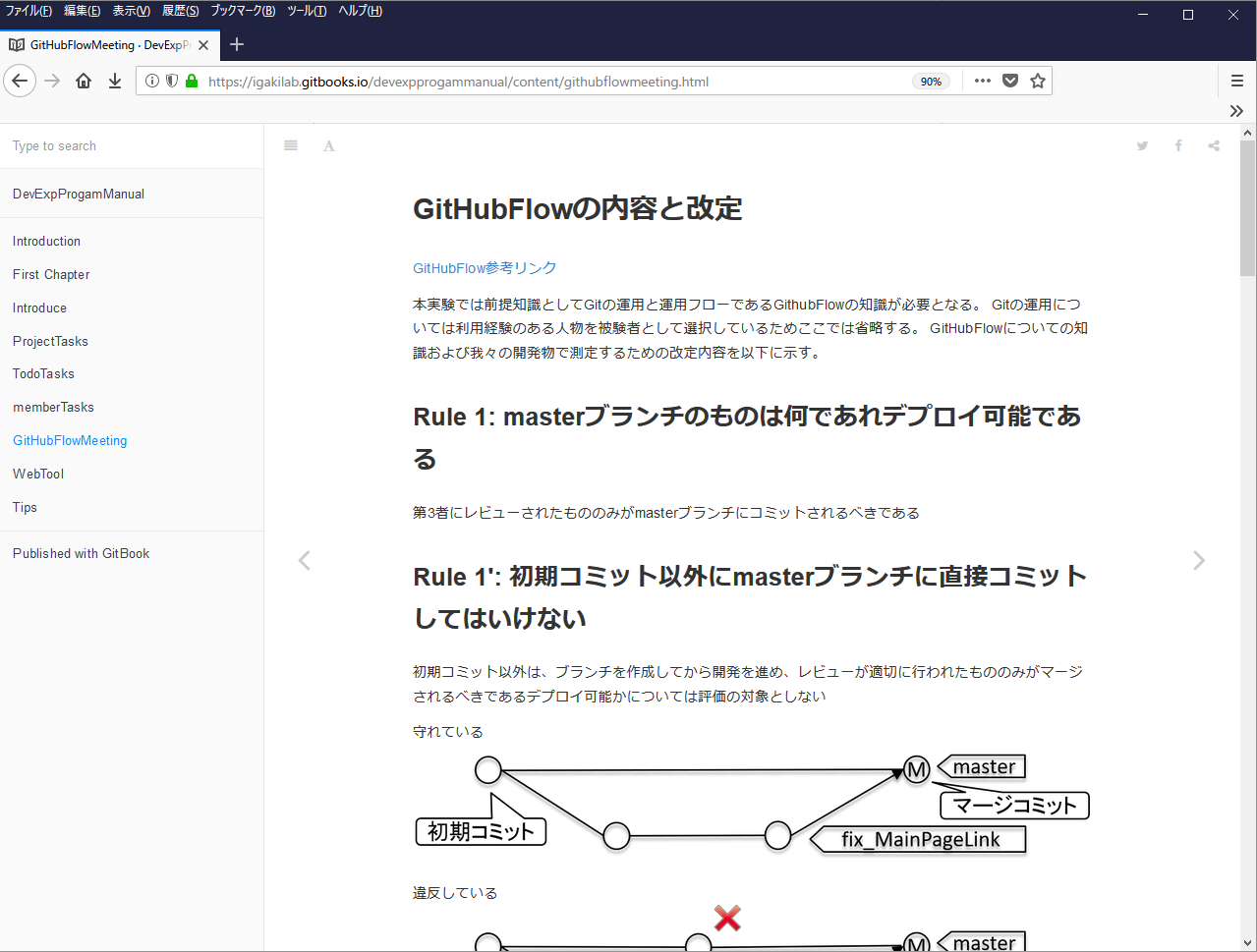Minimize the Firefox window
Screen dimensions: 1257x952
[1143, 15]
